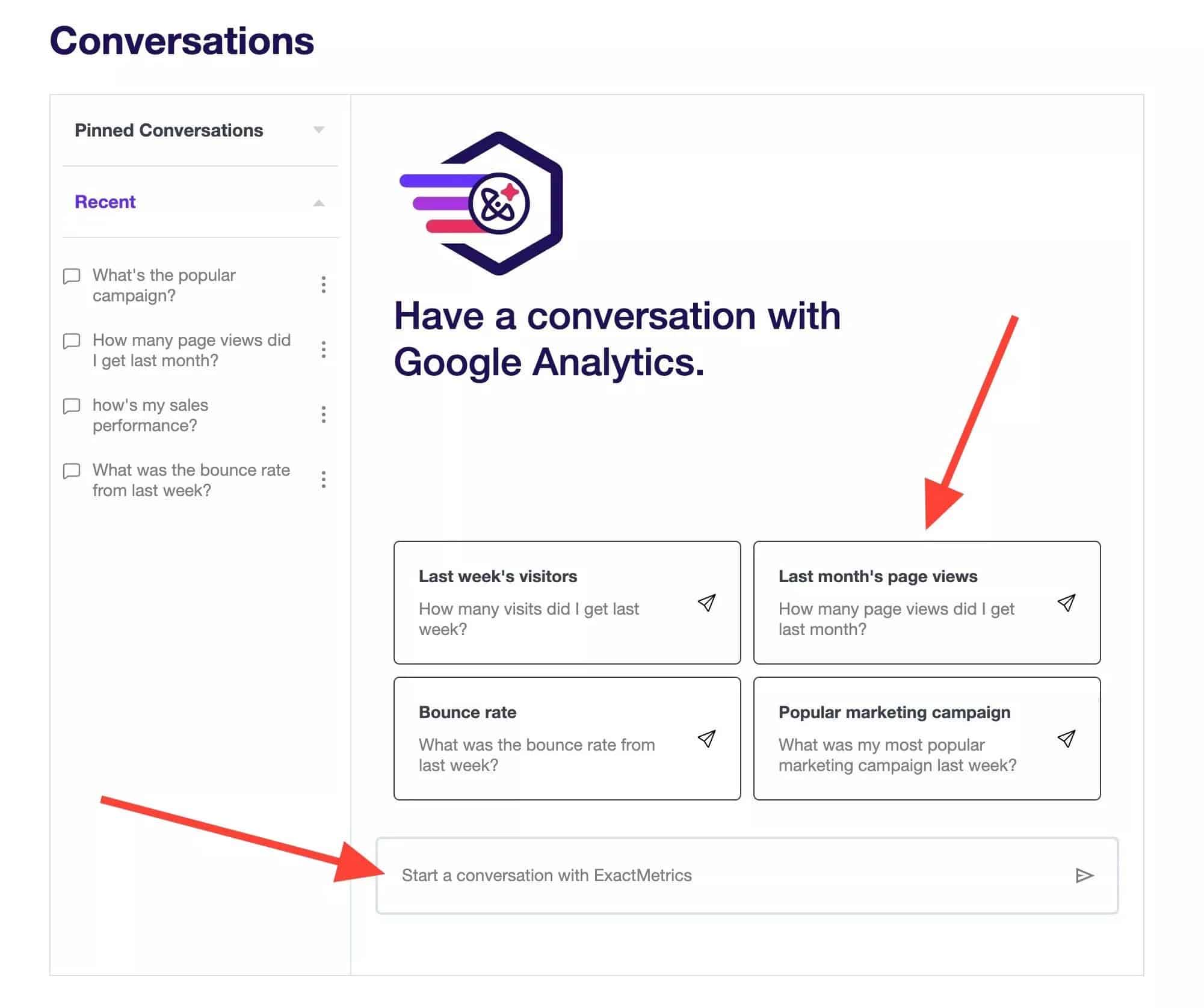
Task: Click send icon on Popular marketing campaign card
Action: point(1066,739)
